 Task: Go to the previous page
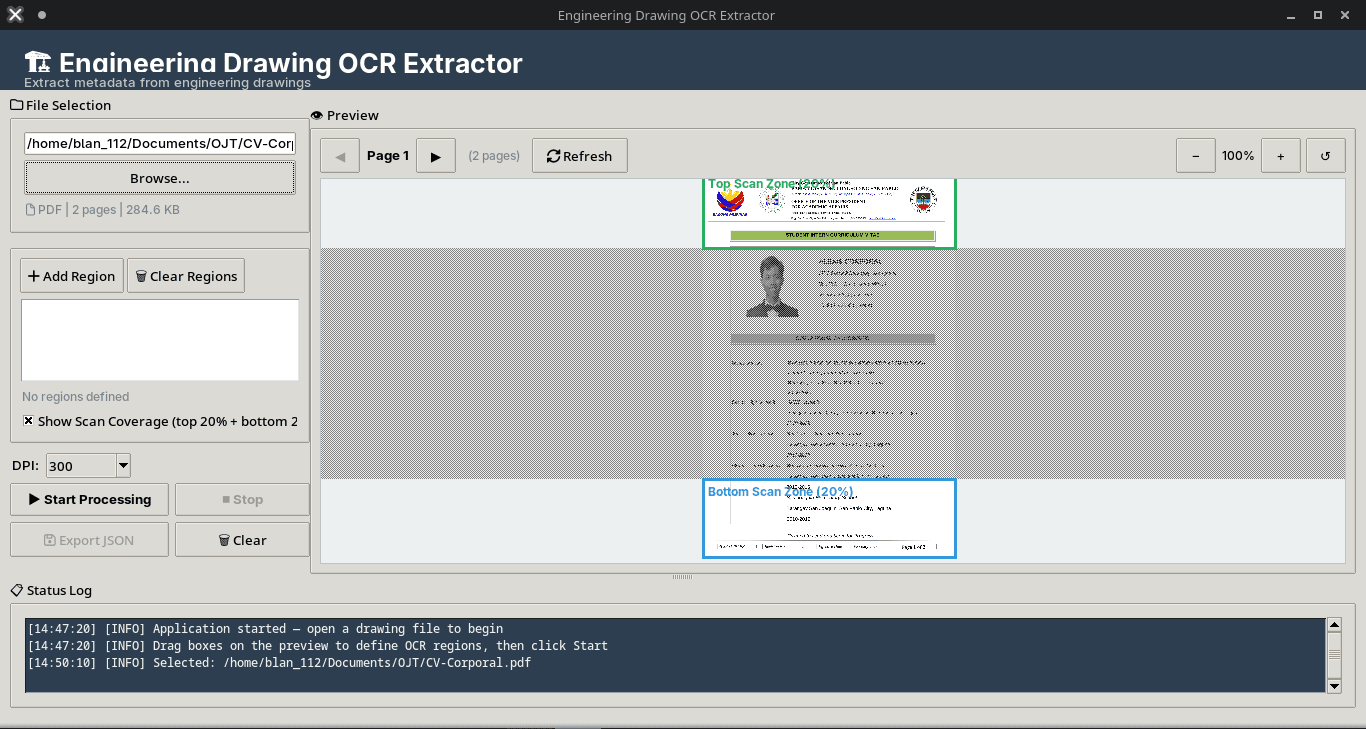[x=340, y=156]
